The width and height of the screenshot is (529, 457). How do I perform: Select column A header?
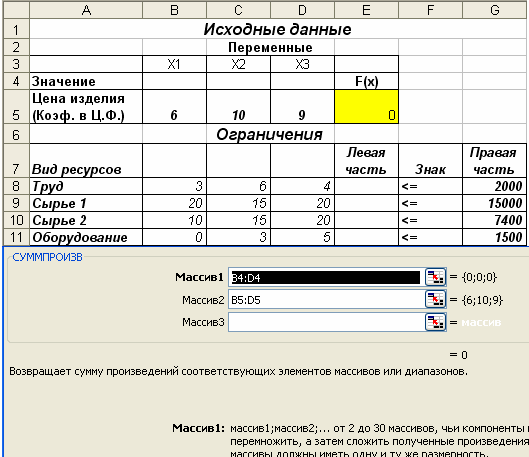tap(86, 10)
